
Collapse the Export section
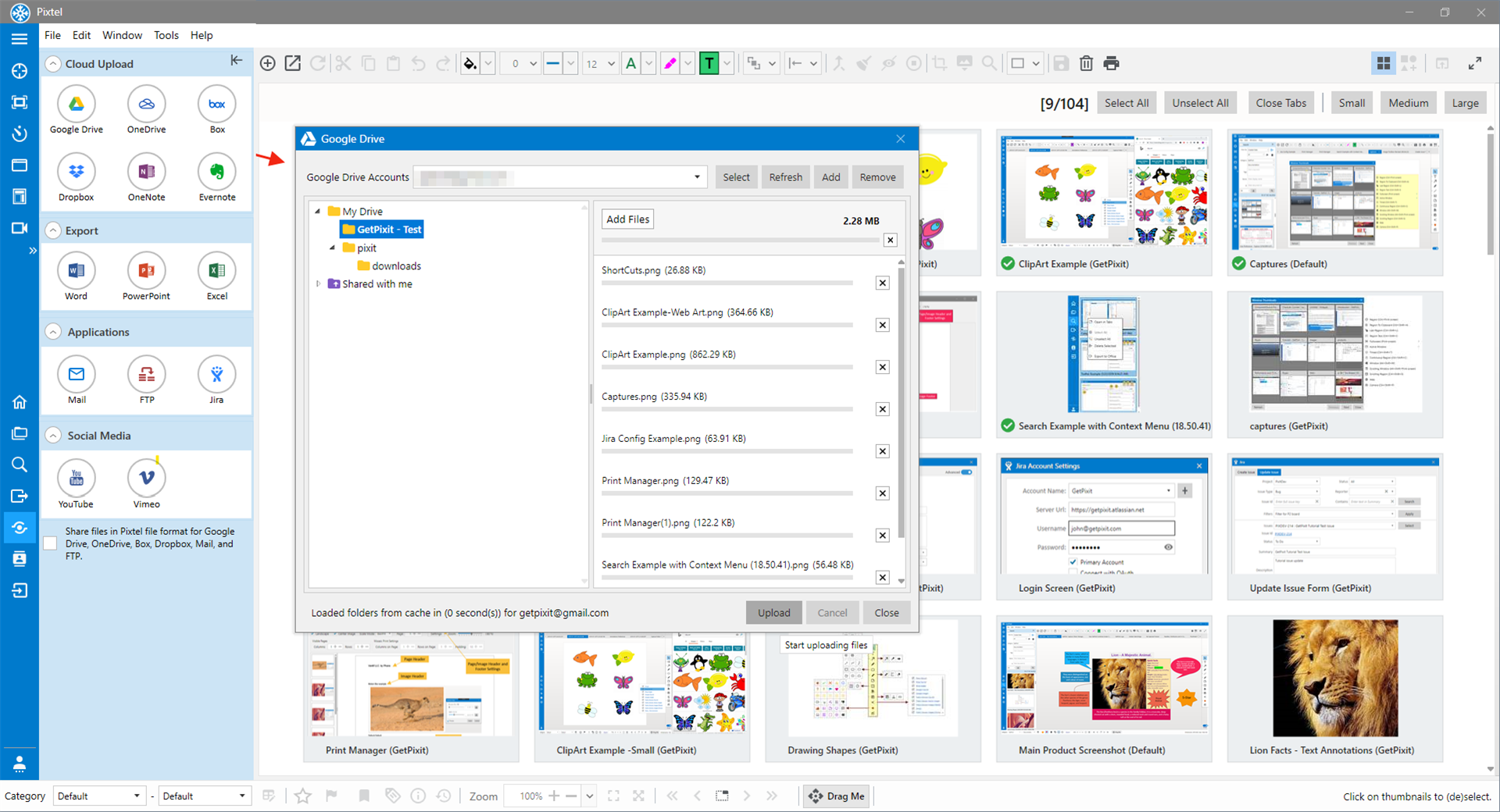53,230
